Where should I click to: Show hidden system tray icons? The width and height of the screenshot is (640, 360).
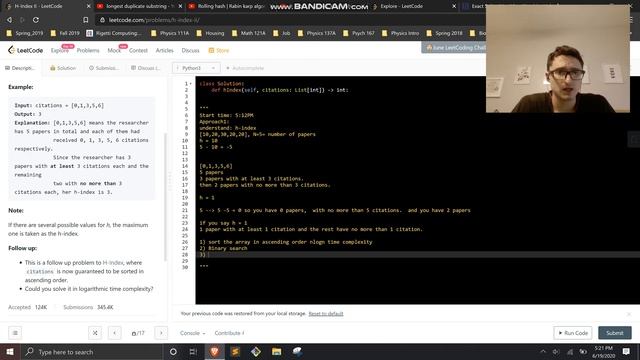pyautogui.click(x=543, y=351)
